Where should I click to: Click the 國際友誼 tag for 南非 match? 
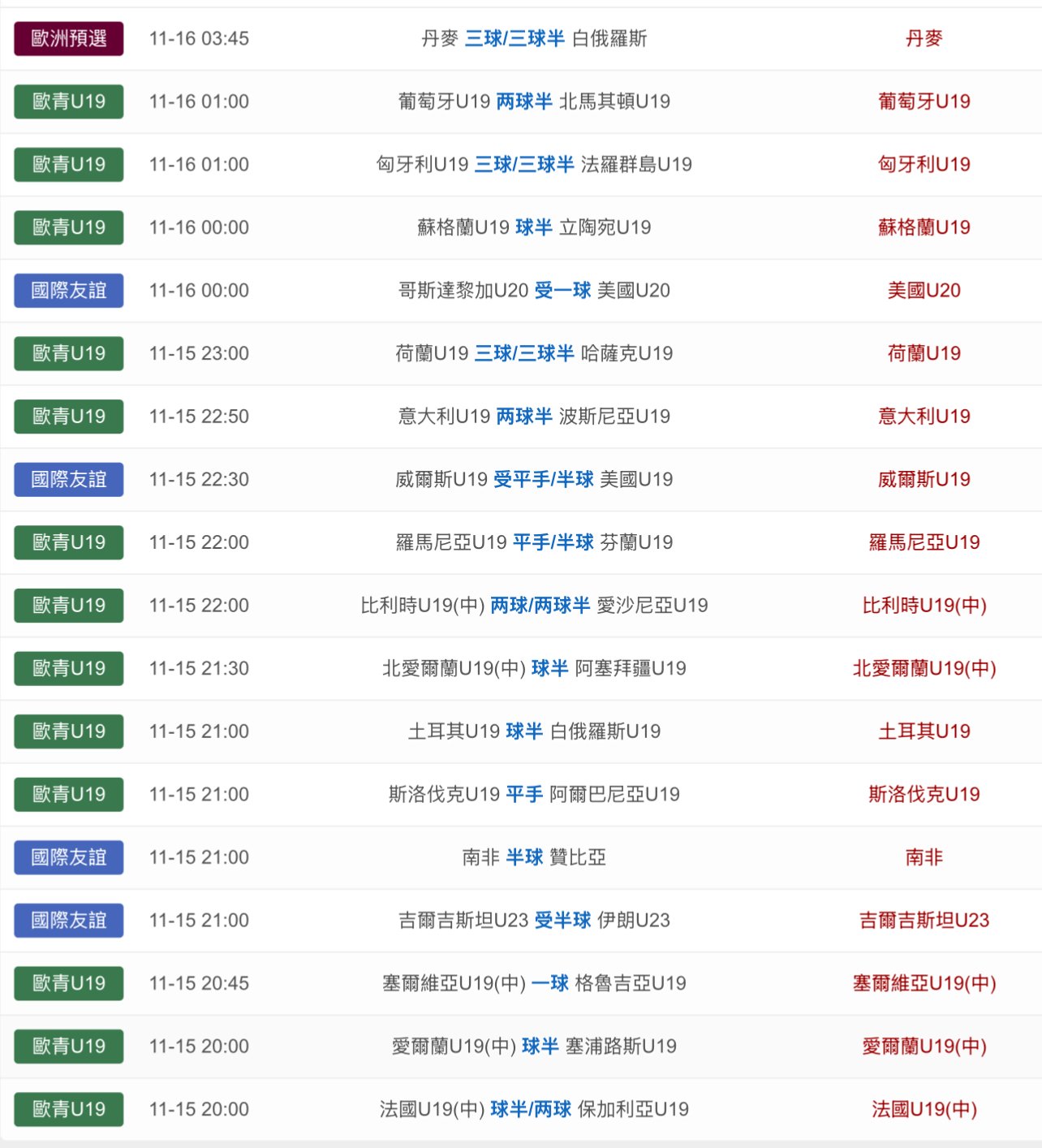(68, 857)
